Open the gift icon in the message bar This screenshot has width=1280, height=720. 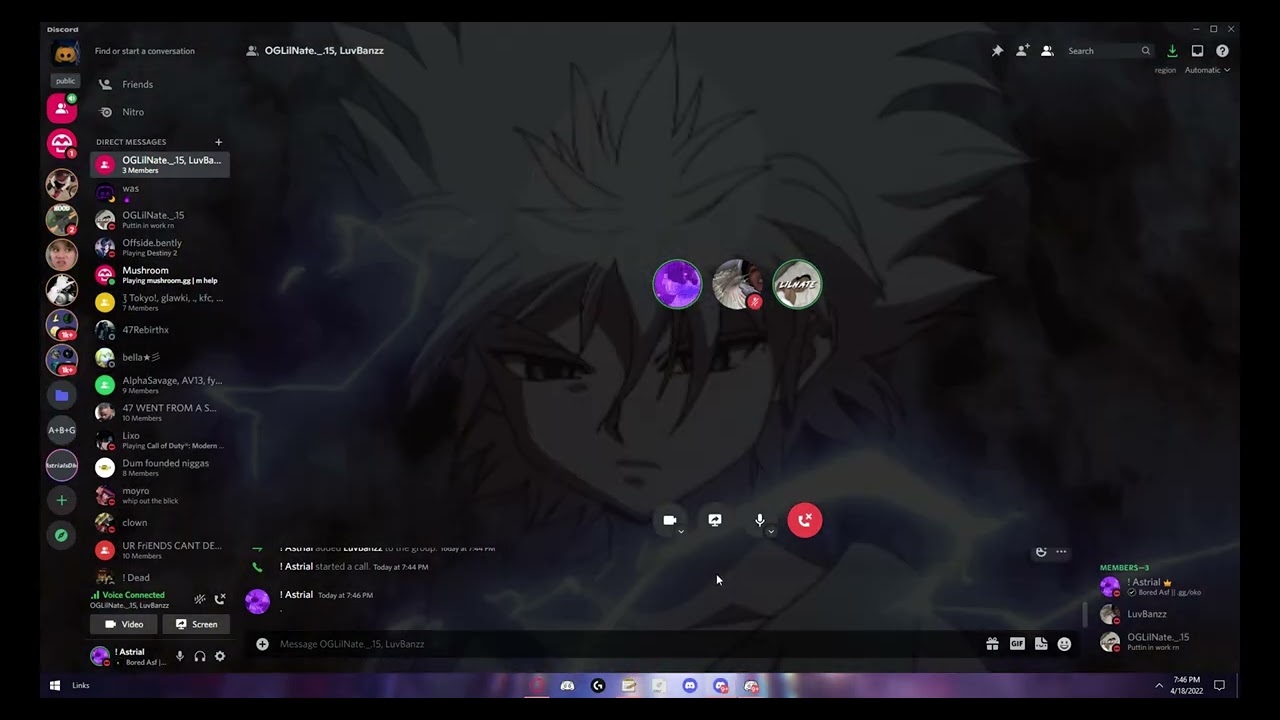pyautogui.click(x=992, y=644)
